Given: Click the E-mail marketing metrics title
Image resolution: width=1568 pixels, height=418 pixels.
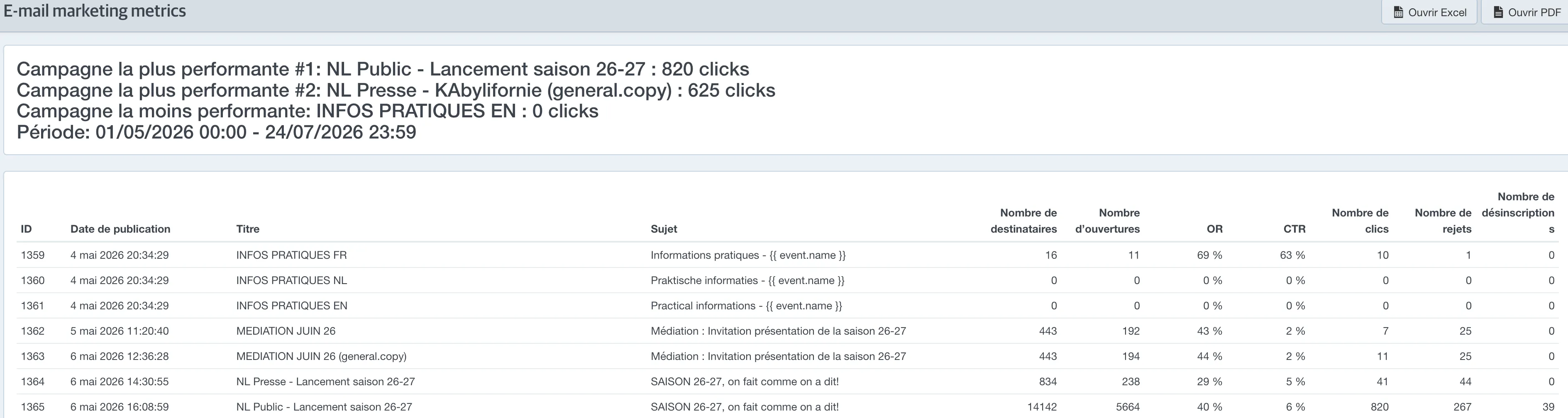Looking at the screenshot, I should click(95, 11).
